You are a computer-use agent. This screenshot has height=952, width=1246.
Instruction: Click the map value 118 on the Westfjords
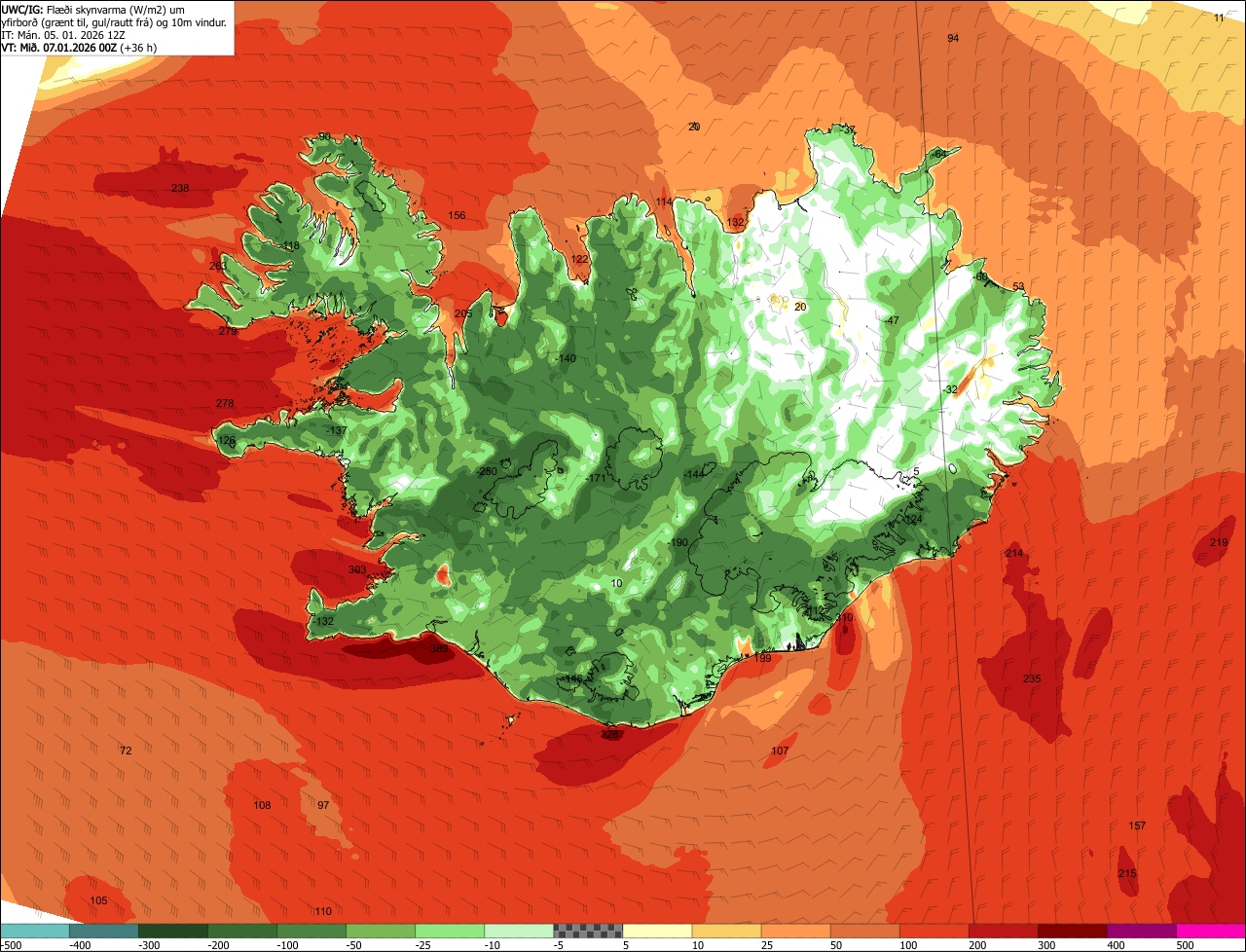click(x=291, y=246)
